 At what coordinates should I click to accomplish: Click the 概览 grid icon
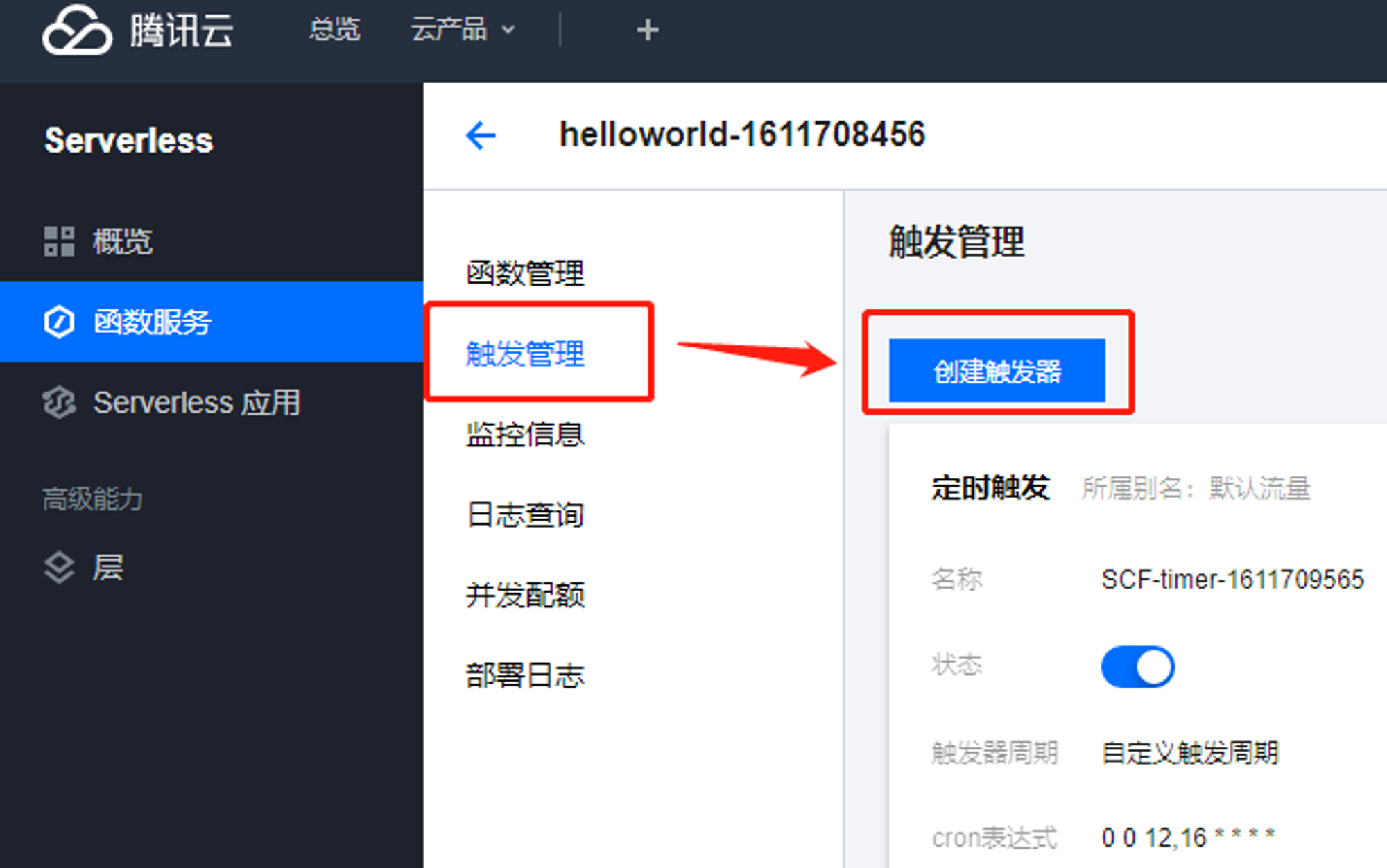coord(59,241)
